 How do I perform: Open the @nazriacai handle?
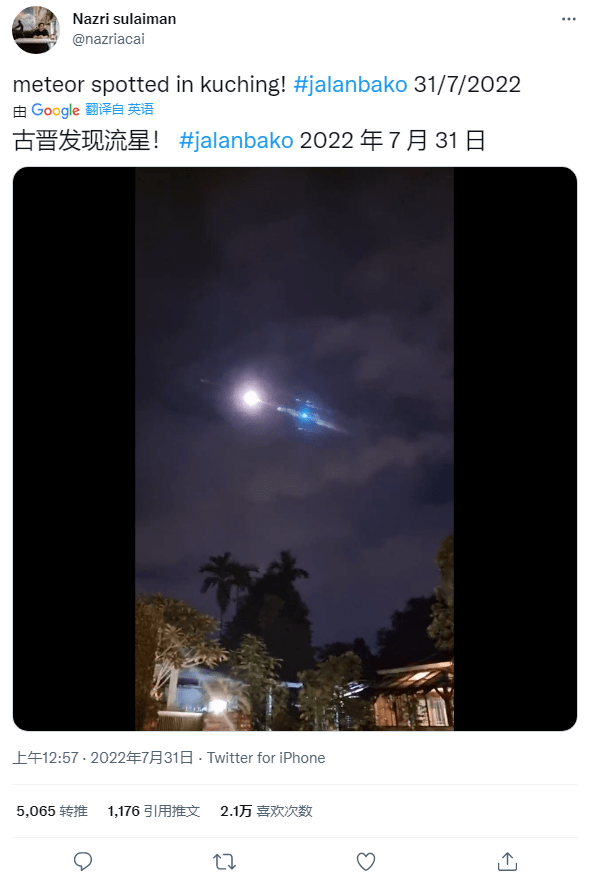(x=109, y=39)
